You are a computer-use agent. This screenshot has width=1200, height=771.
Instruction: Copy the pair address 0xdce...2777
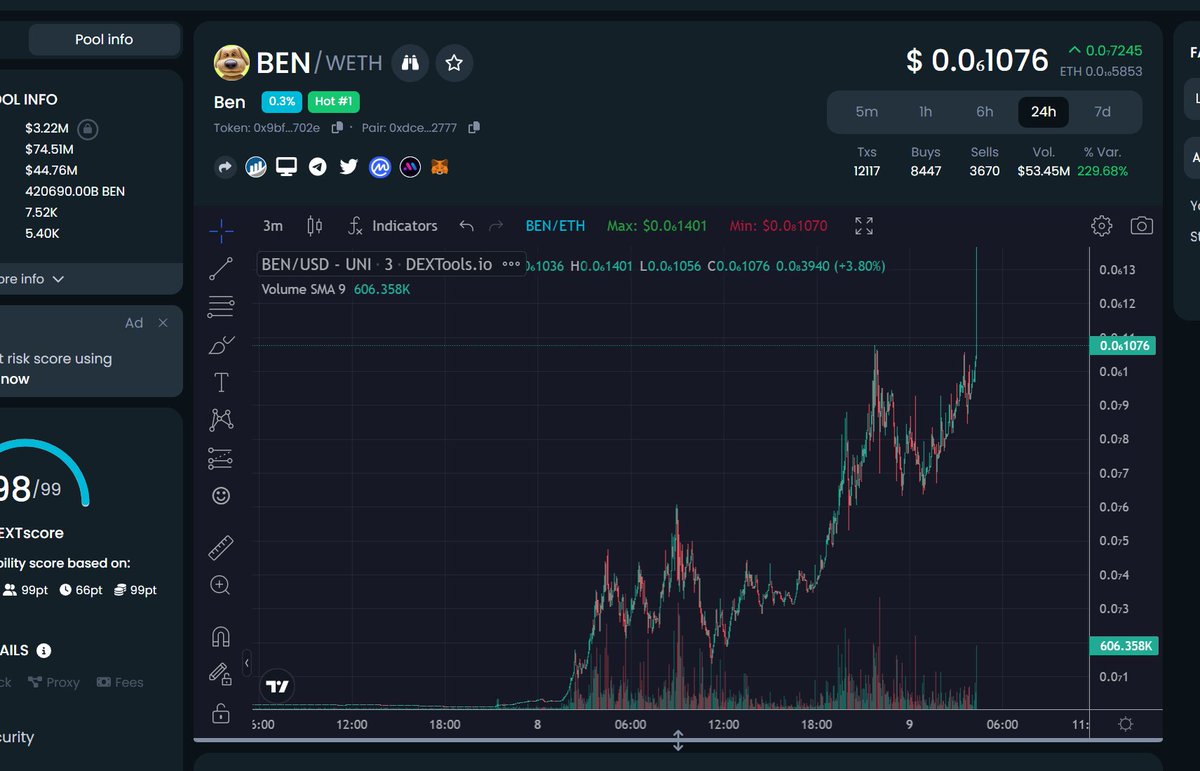474,128
